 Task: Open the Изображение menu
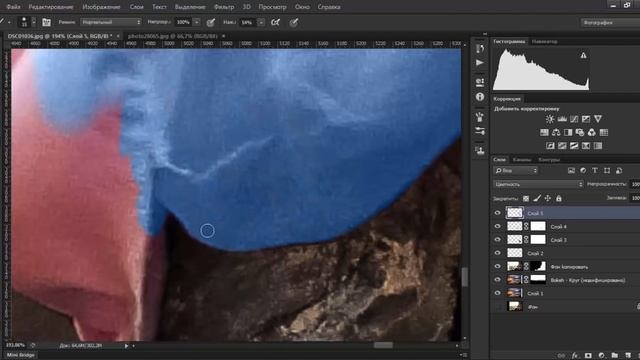pyautogui.click(x=101, y=7)
